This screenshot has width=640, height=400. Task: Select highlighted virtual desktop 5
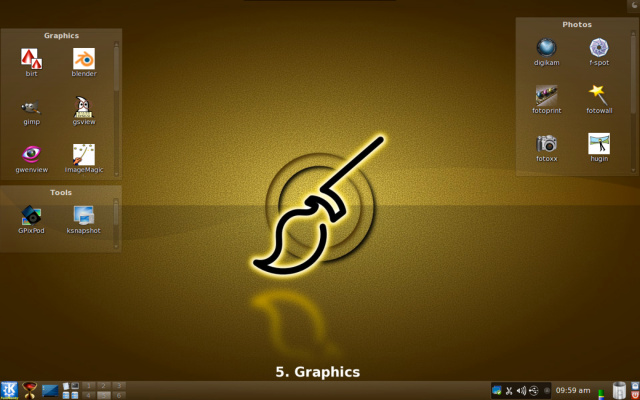click(x=104, y=395)
